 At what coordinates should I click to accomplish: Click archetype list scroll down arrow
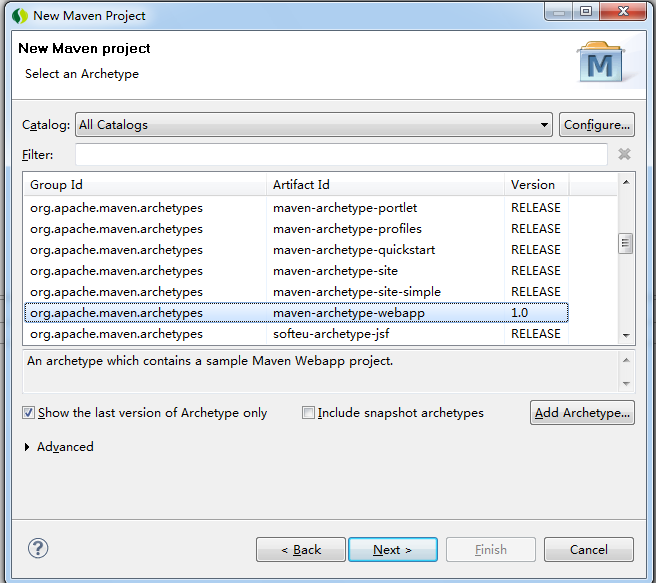[626, 335]
